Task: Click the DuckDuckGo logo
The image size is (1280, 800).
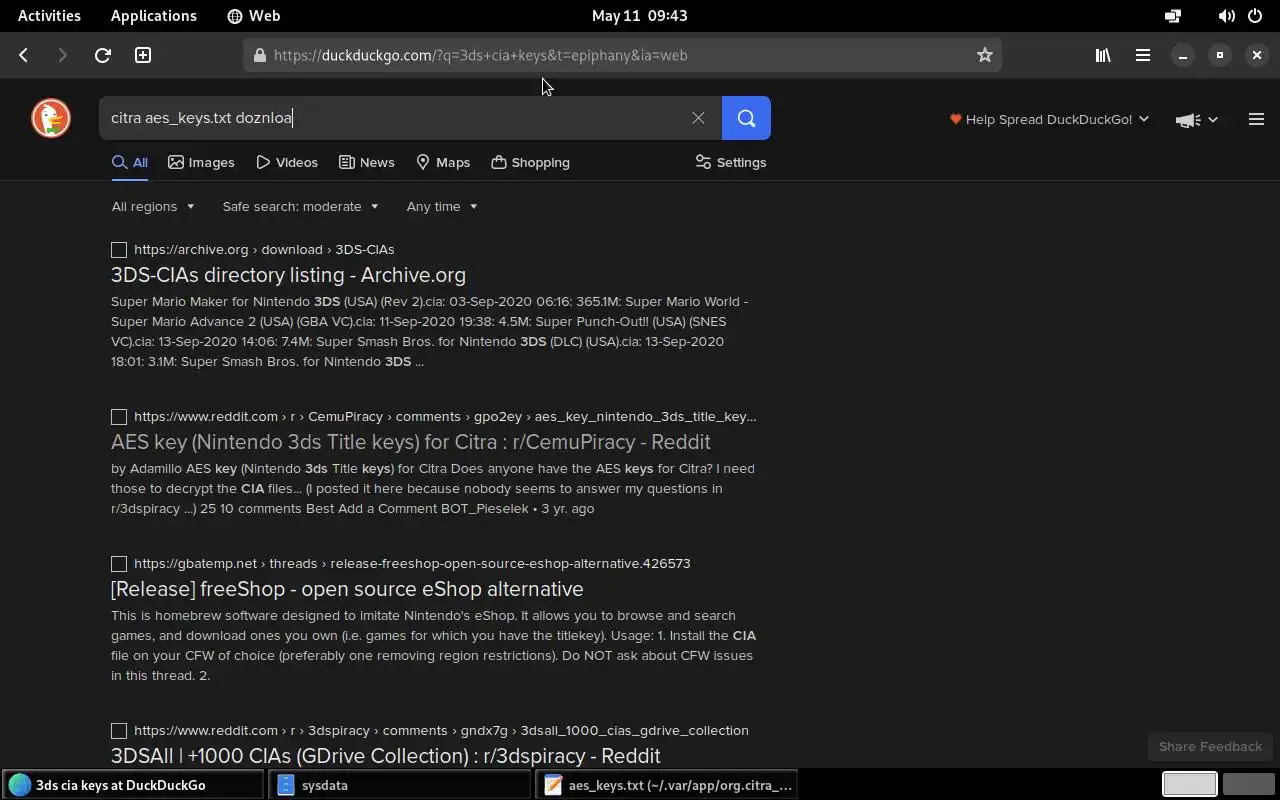Action: [x=51, y=118]
